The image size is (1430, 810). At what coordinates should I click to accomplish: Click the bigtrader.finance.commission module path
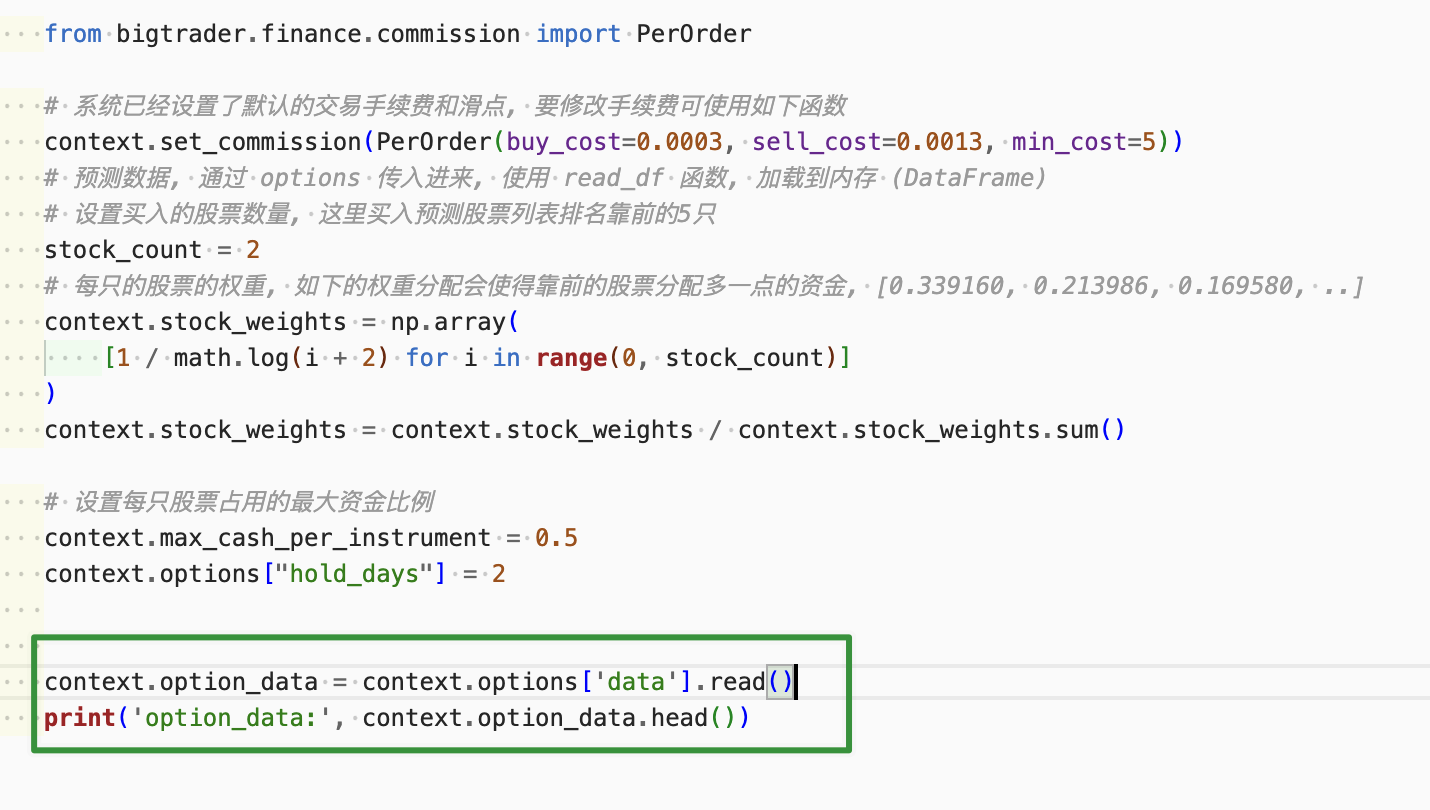[x=318, y=34]
